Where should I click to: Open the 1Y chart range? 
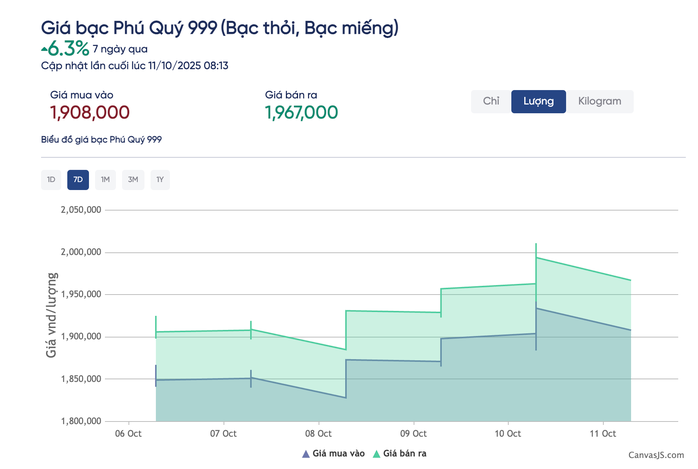[160, 180]
